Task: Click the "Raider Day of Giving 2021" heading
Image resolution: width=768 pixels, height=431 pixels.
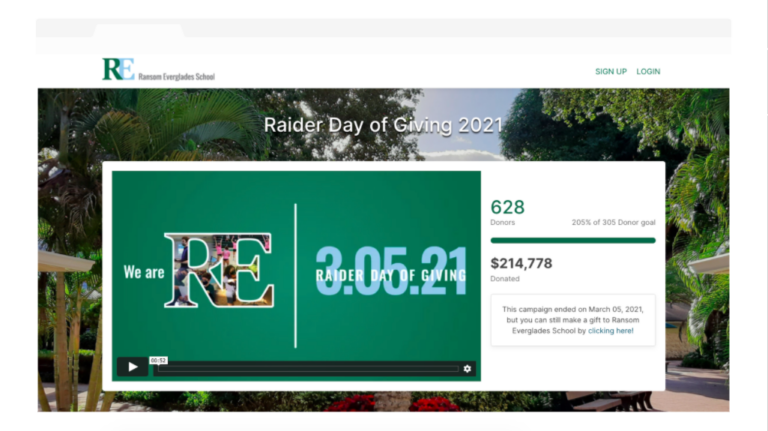Action: click(x=384, y=125)
